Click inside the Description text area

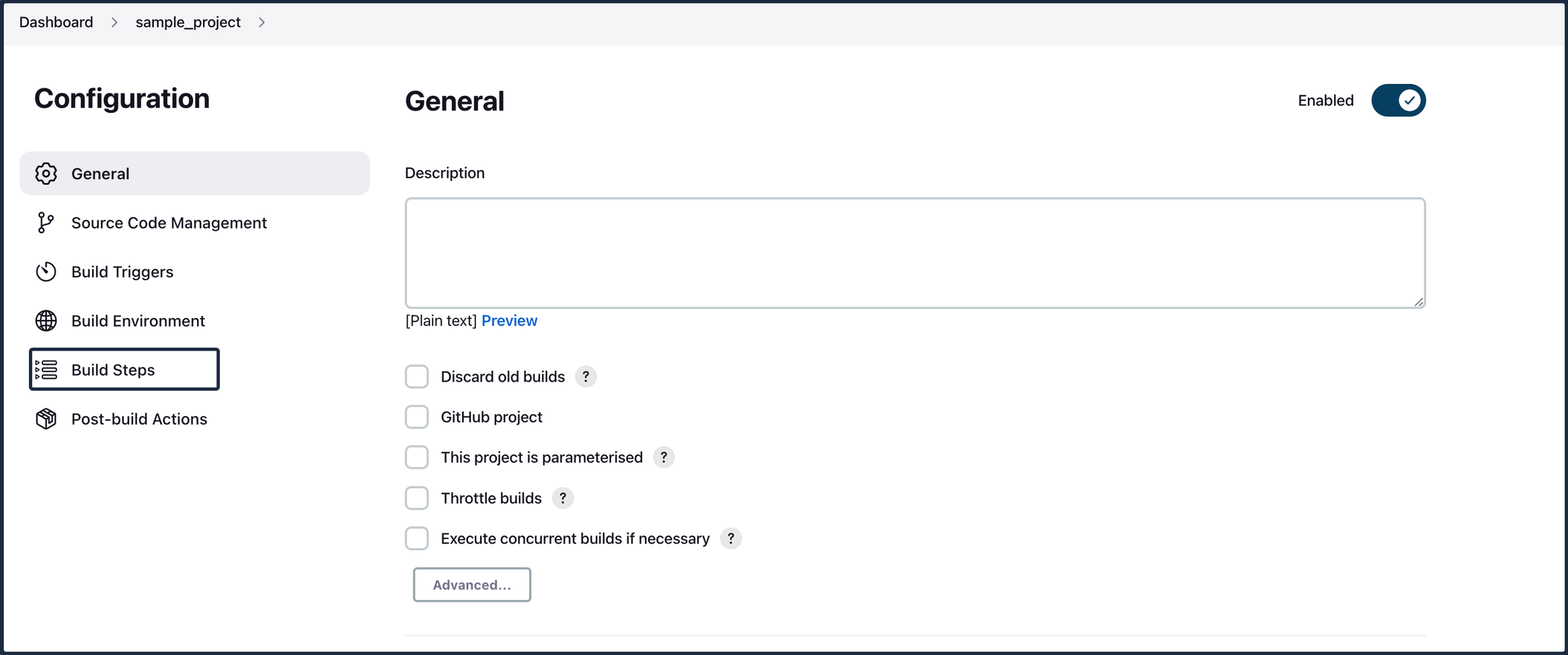914,252
